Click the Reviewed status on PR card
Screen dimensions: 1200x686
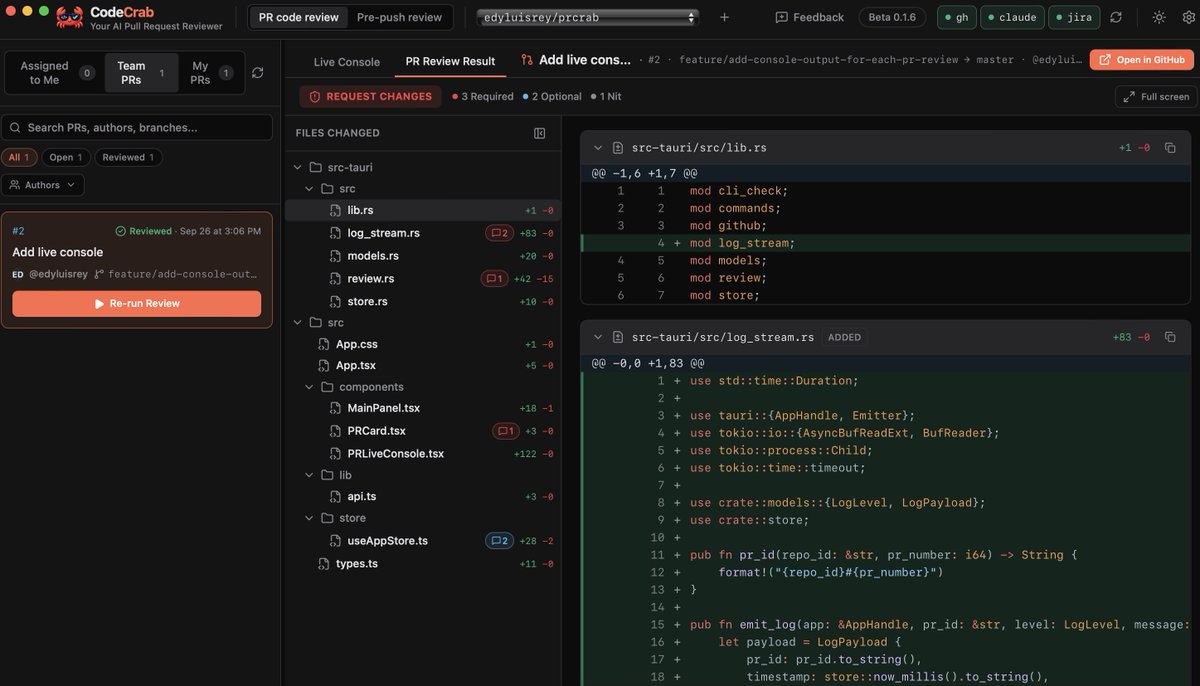pos(144,231)
